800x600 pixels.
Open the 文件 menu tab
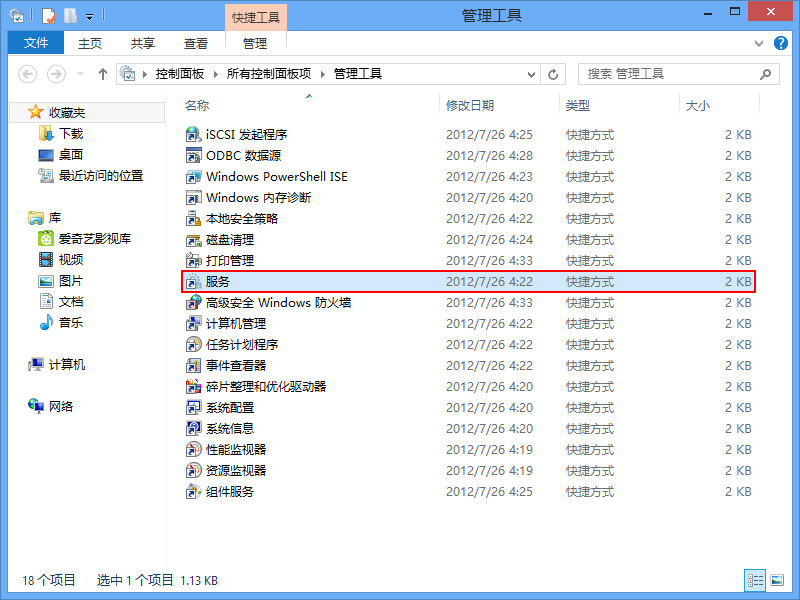[36, 43]
